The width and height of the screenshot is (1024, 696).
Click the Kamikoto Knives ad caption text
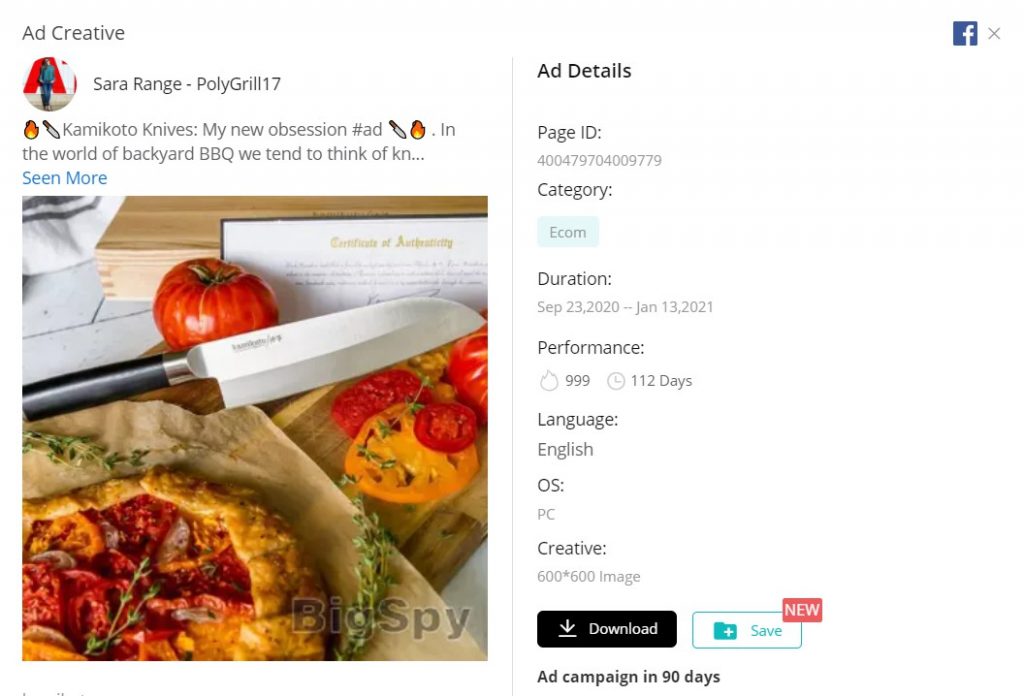[x=239, y=142]
